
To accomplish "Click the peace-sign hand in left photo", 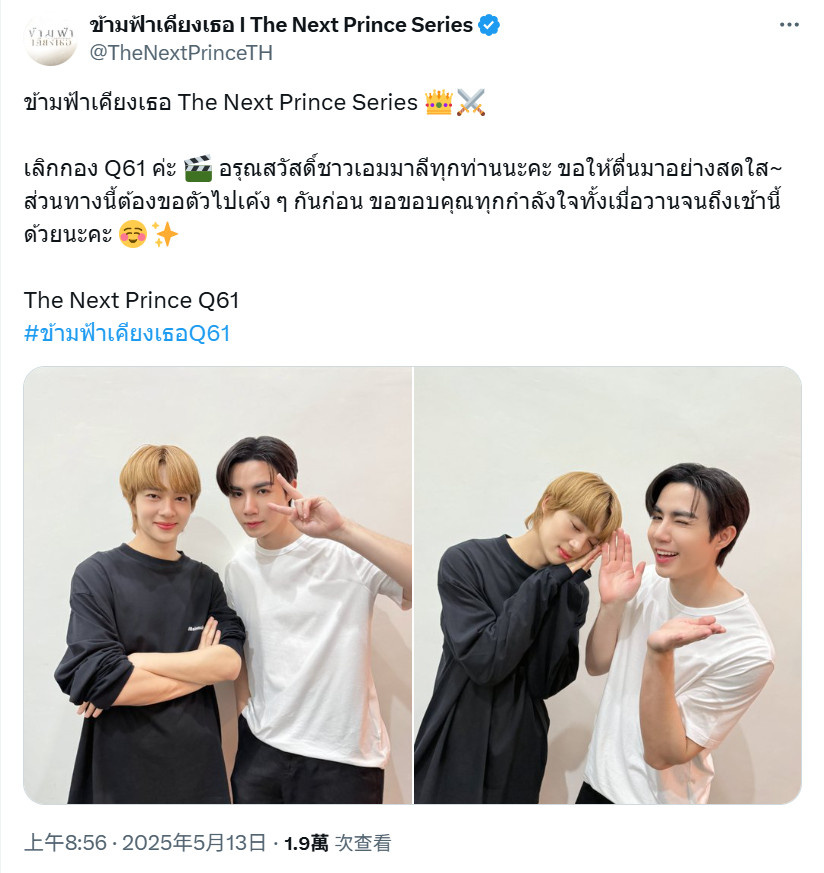I will point(307,507).
